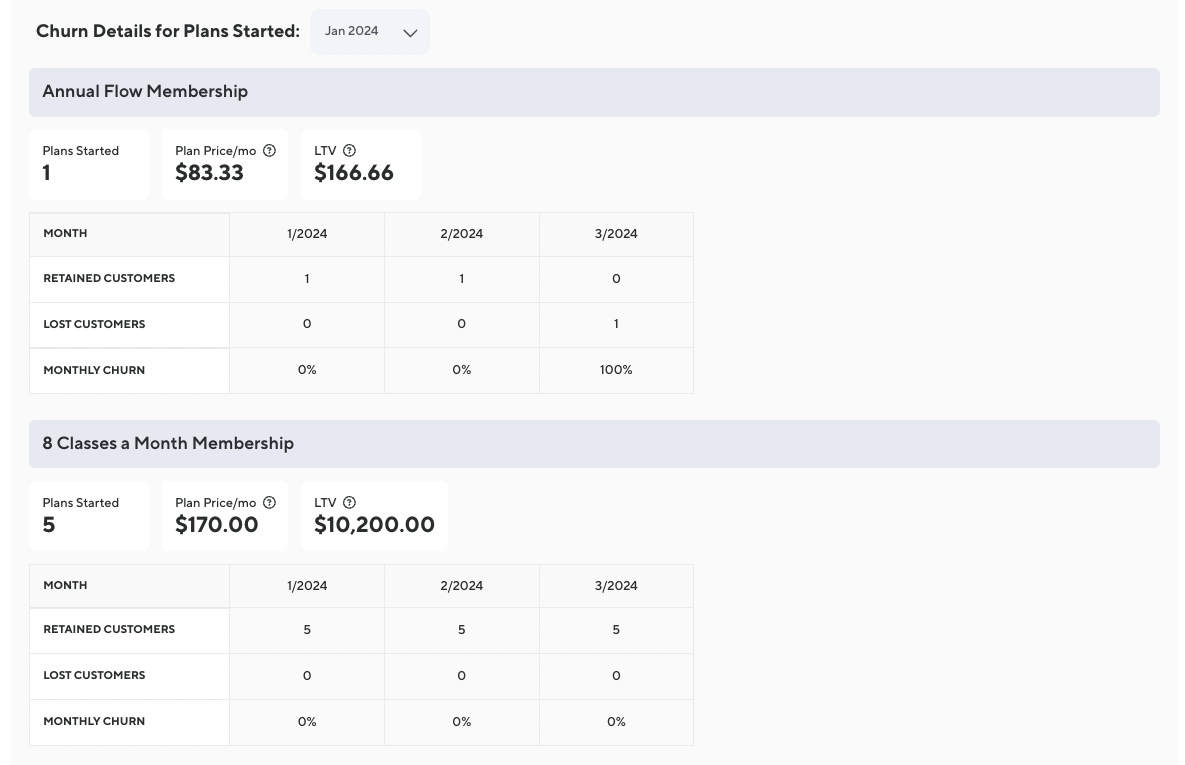This screenshot has height=765, width=1185.
Task: Click Plans Started card showing 1
Action: click(89, 164)
